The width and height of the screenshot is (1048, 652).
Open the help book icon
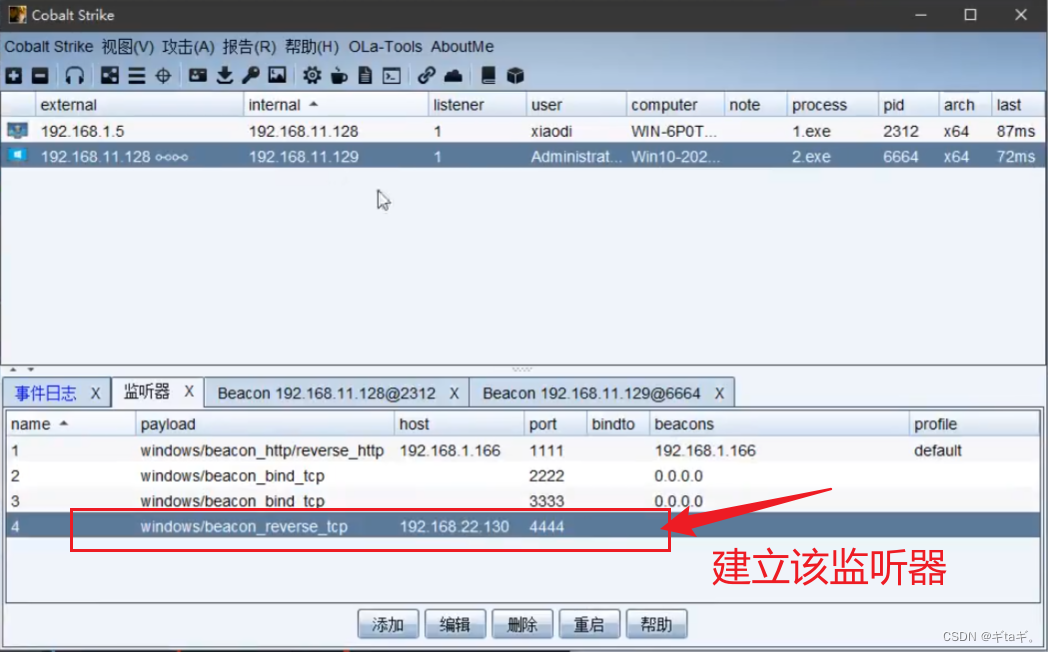489,75
